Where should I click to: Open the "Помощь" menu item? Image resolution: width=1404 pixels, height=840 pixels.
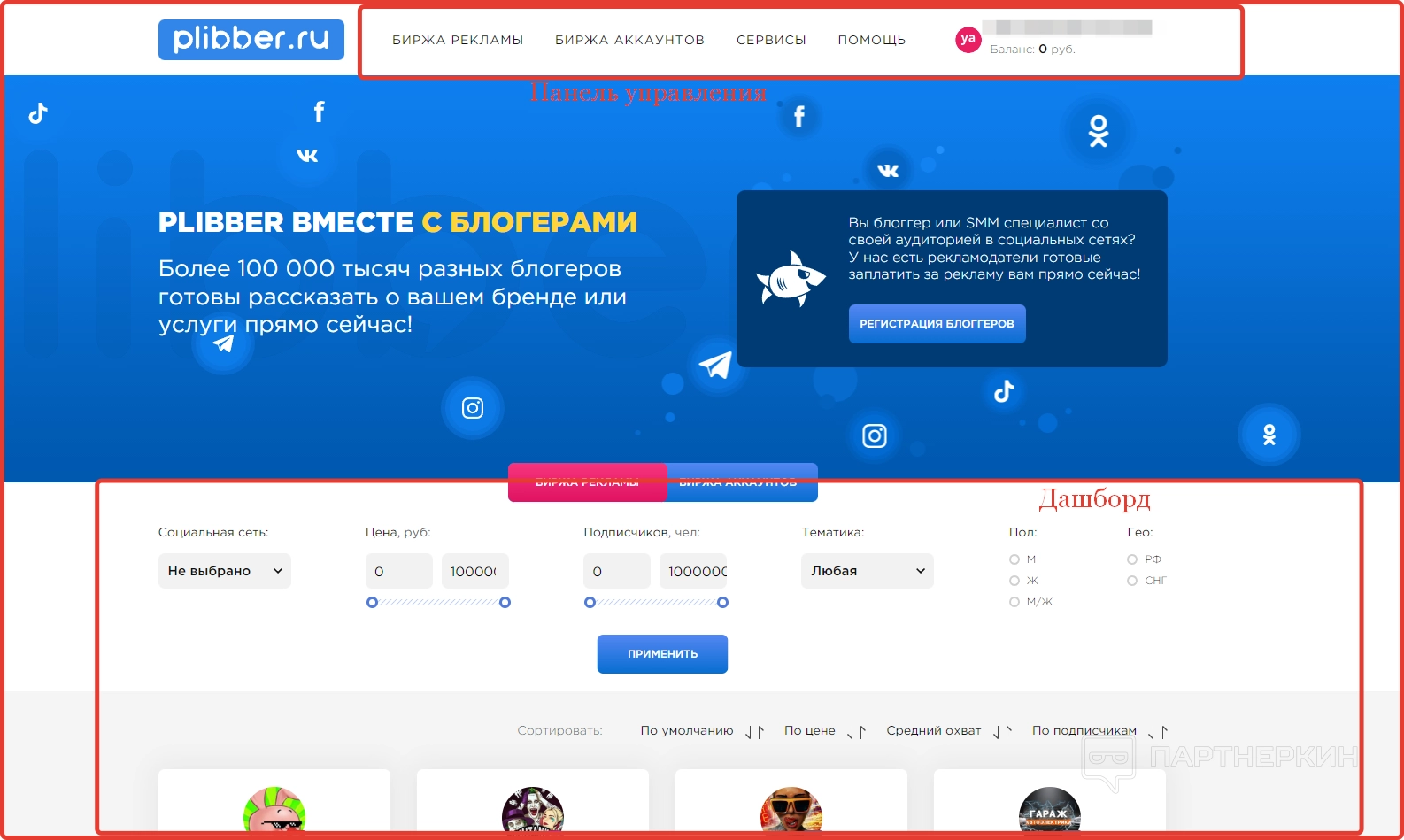point(872,40)
